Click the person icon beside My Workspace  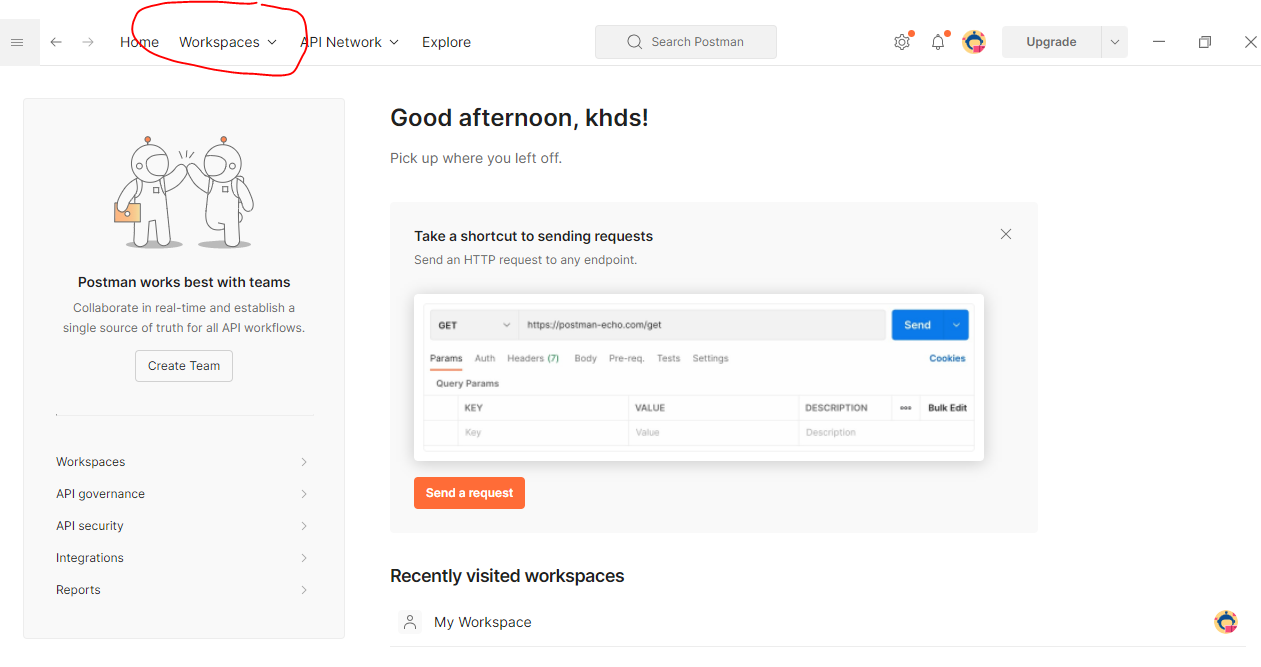click(x=410, y=622)
